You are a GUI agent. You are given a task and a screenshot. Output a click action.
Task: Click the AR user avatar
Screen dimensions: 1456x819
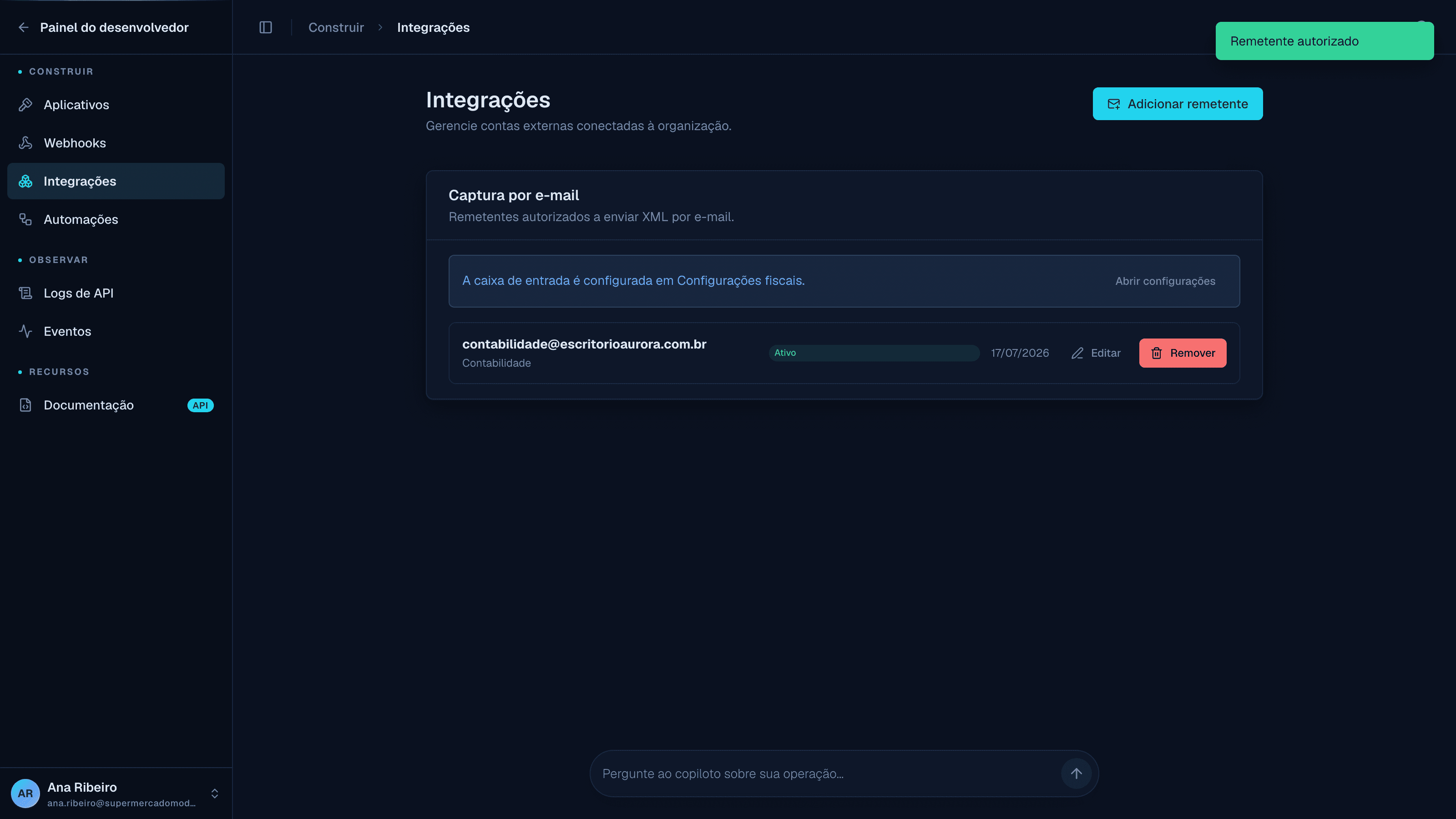coord(25,793)
